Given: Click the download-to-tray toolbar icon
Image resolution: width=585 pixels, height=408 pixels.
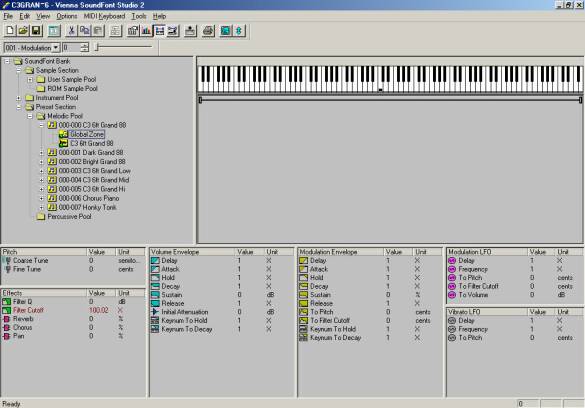Looking at the screenshot, I should 190,31.
